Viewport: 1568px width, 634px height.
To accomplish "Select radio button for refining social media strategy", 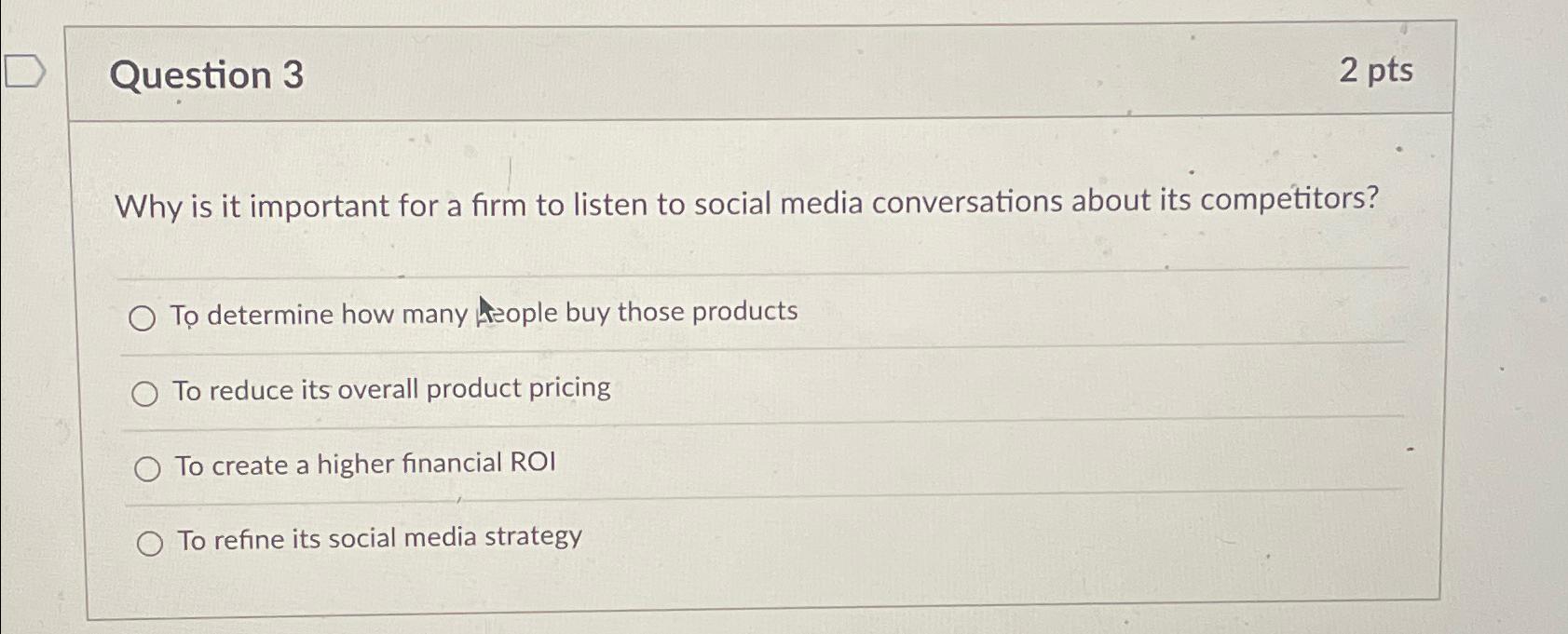I will click(152, 542).
